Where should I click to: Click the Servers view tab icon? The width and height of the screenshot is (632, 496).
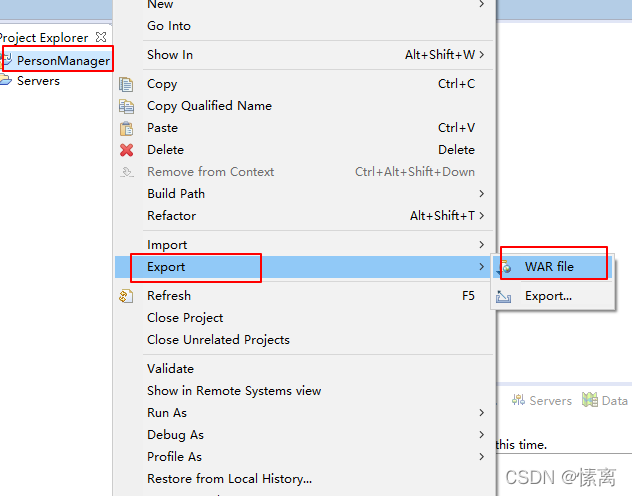click(x=518, y=400)
